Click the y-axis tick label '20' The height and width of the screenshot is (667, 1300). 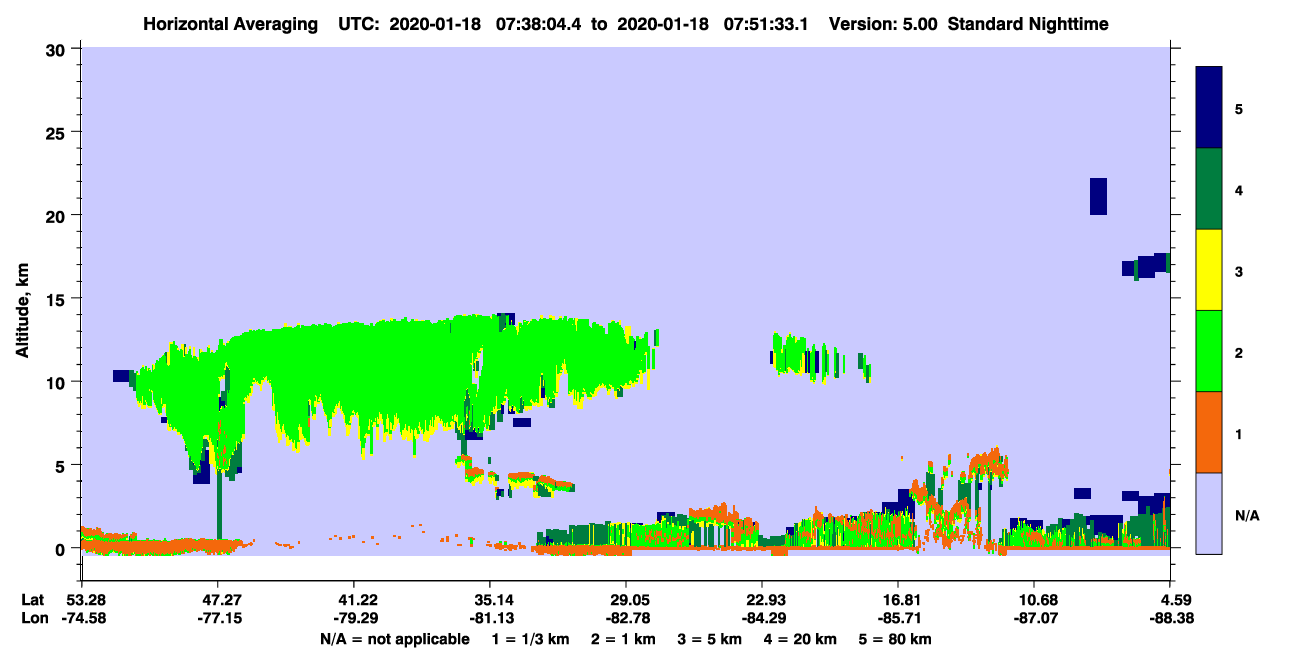[58, 215]
